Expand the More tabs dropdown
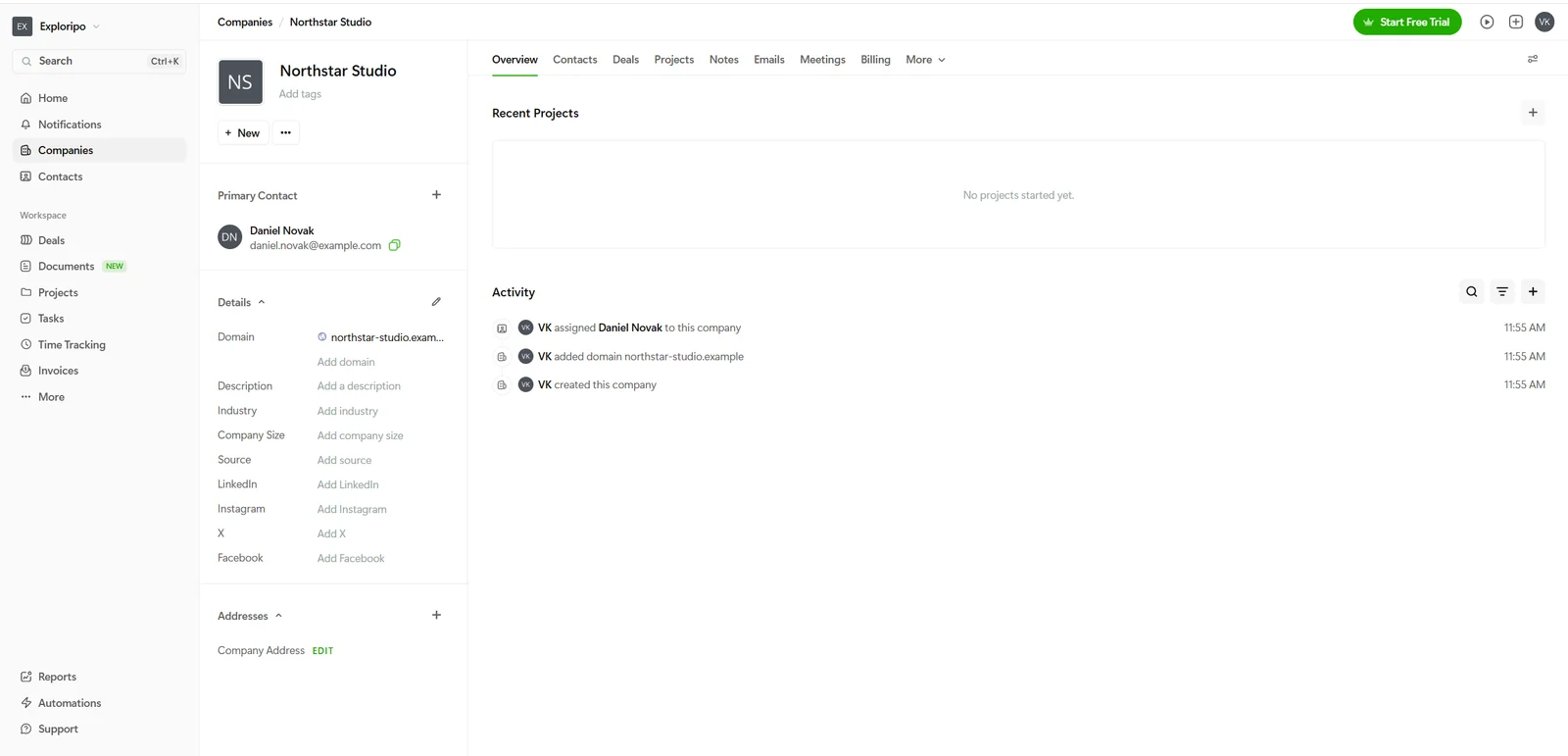1568x756 pixels. coord(925,60)
